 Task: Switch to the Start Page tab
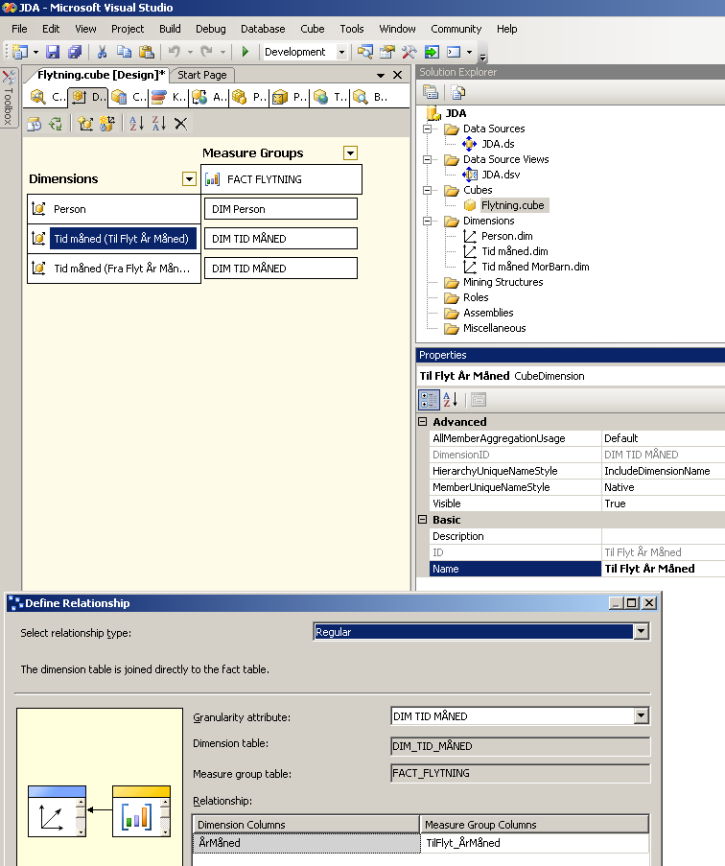point(202,75)
